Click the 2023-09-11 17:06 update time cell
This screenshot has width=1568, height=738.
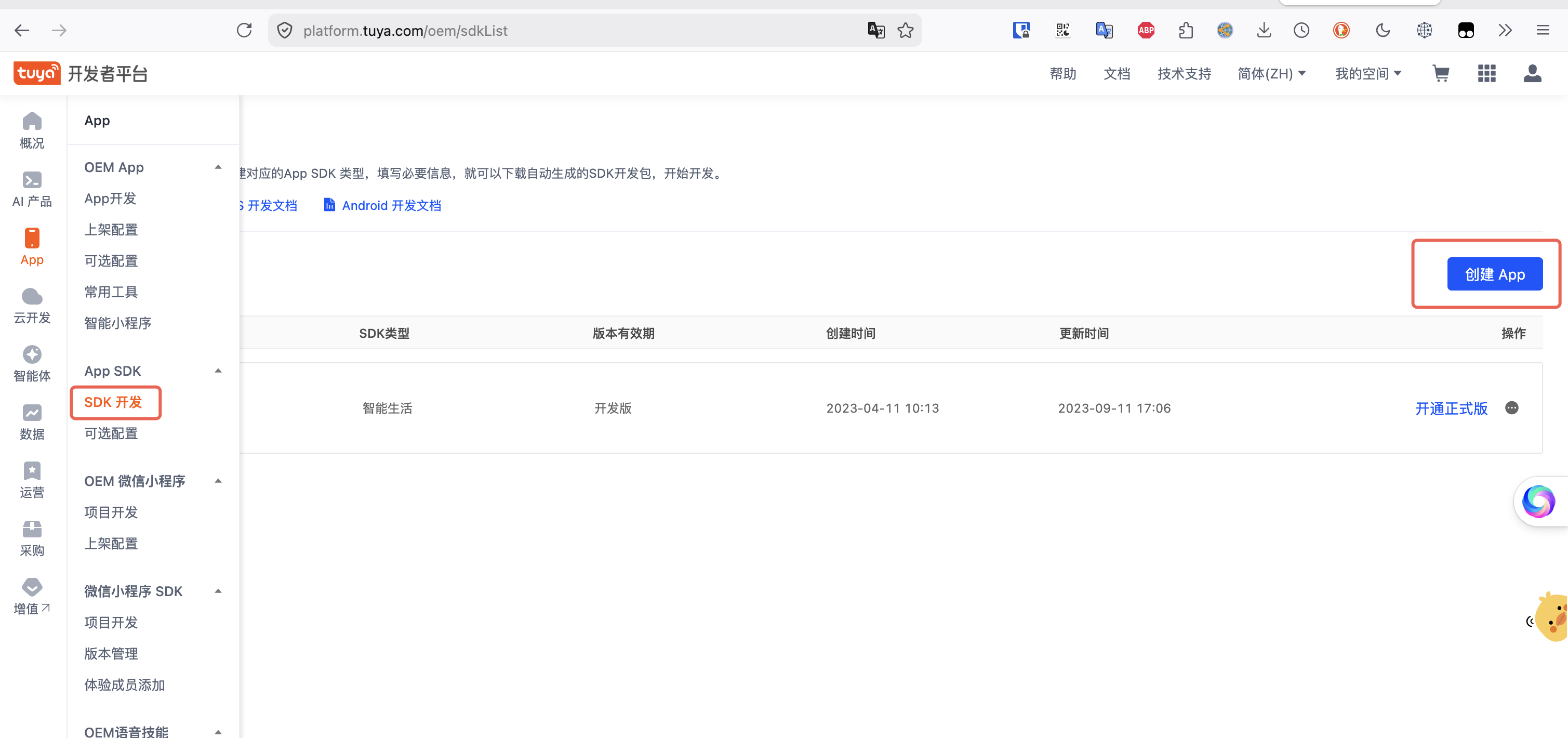(x=1114, y=408)
